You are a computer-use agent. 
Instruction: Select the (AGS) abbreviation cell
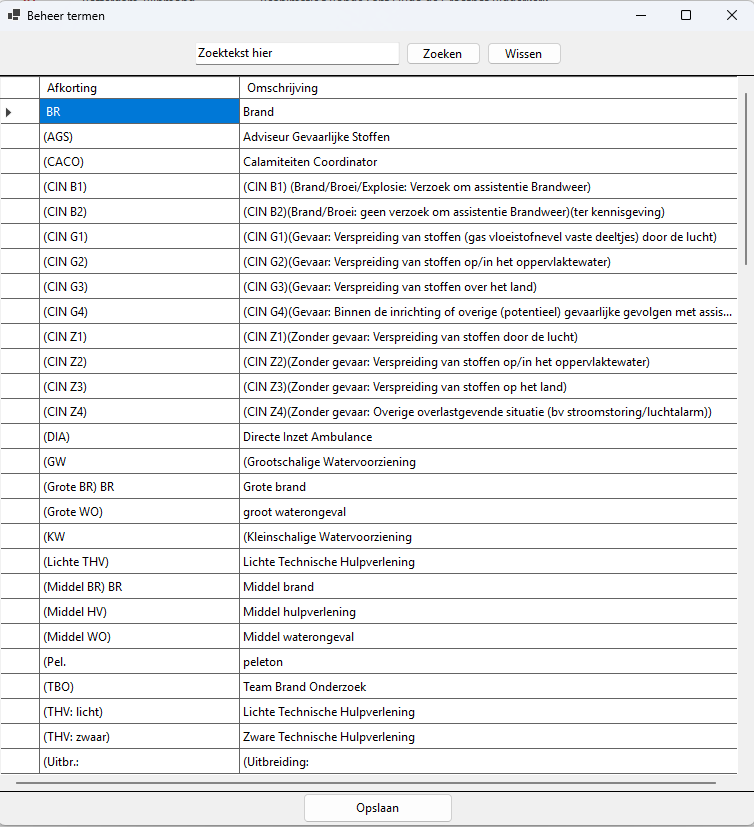pos(139,137)
